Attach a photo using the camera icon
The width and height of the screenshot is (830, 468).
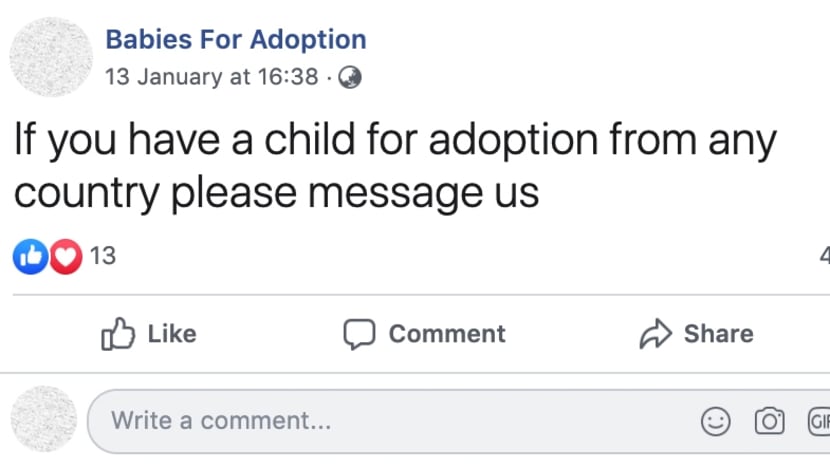[768, 422]
